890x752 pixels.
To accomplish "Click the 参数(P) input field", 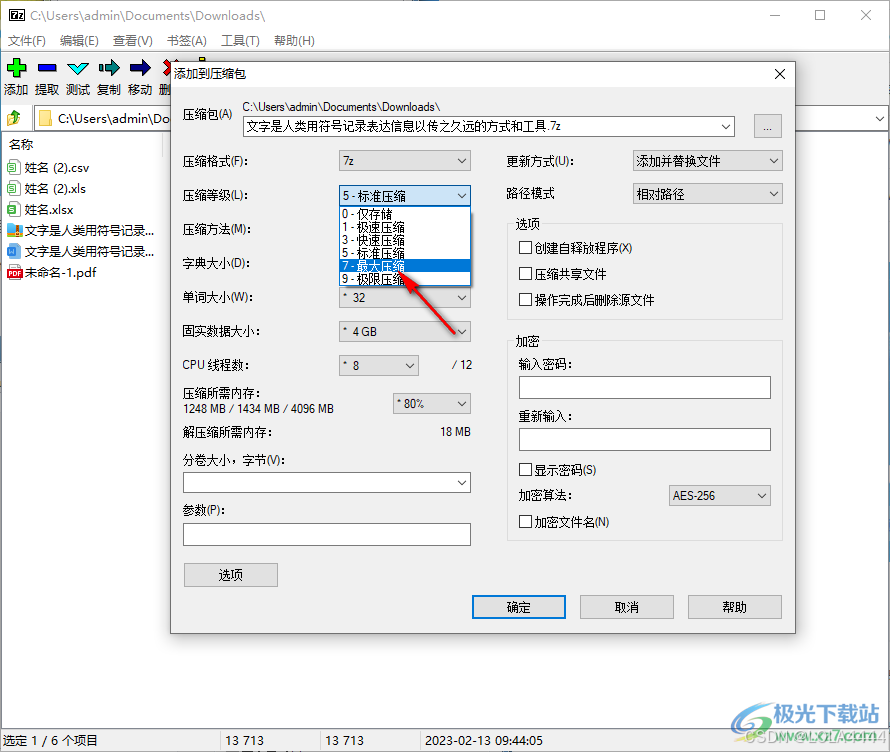I will pos(326,534).
